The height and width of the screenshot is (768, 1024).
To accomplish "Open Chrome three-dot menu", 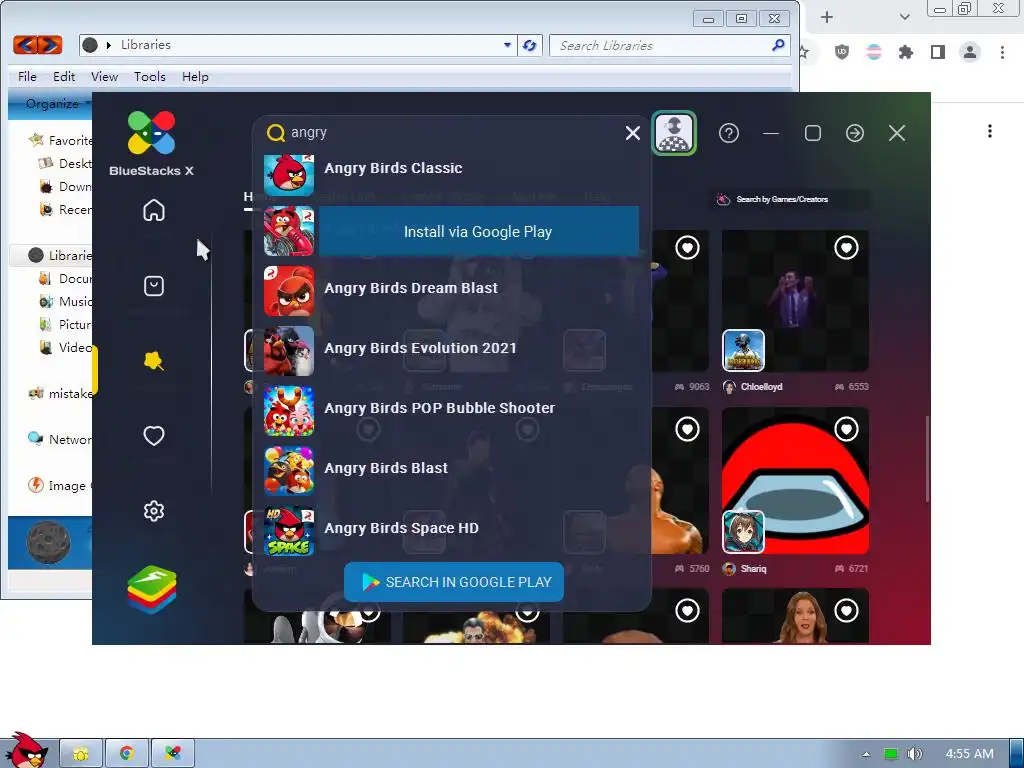I will pyautogui.click(x=1002, y=52).
